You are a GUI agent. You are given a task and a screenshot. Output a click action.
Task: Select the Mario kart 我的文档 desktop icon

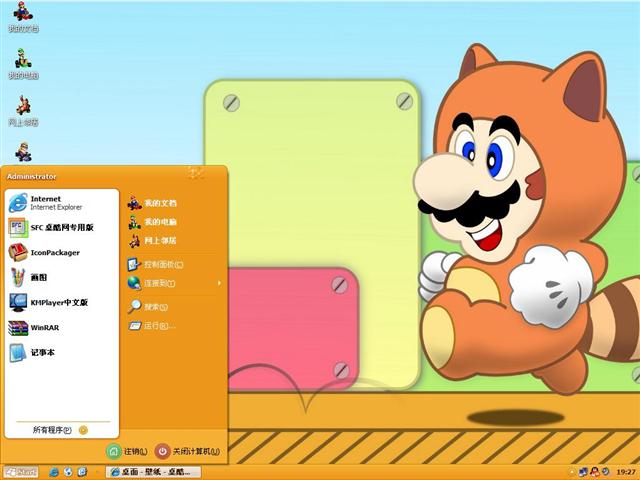point(23,17)
